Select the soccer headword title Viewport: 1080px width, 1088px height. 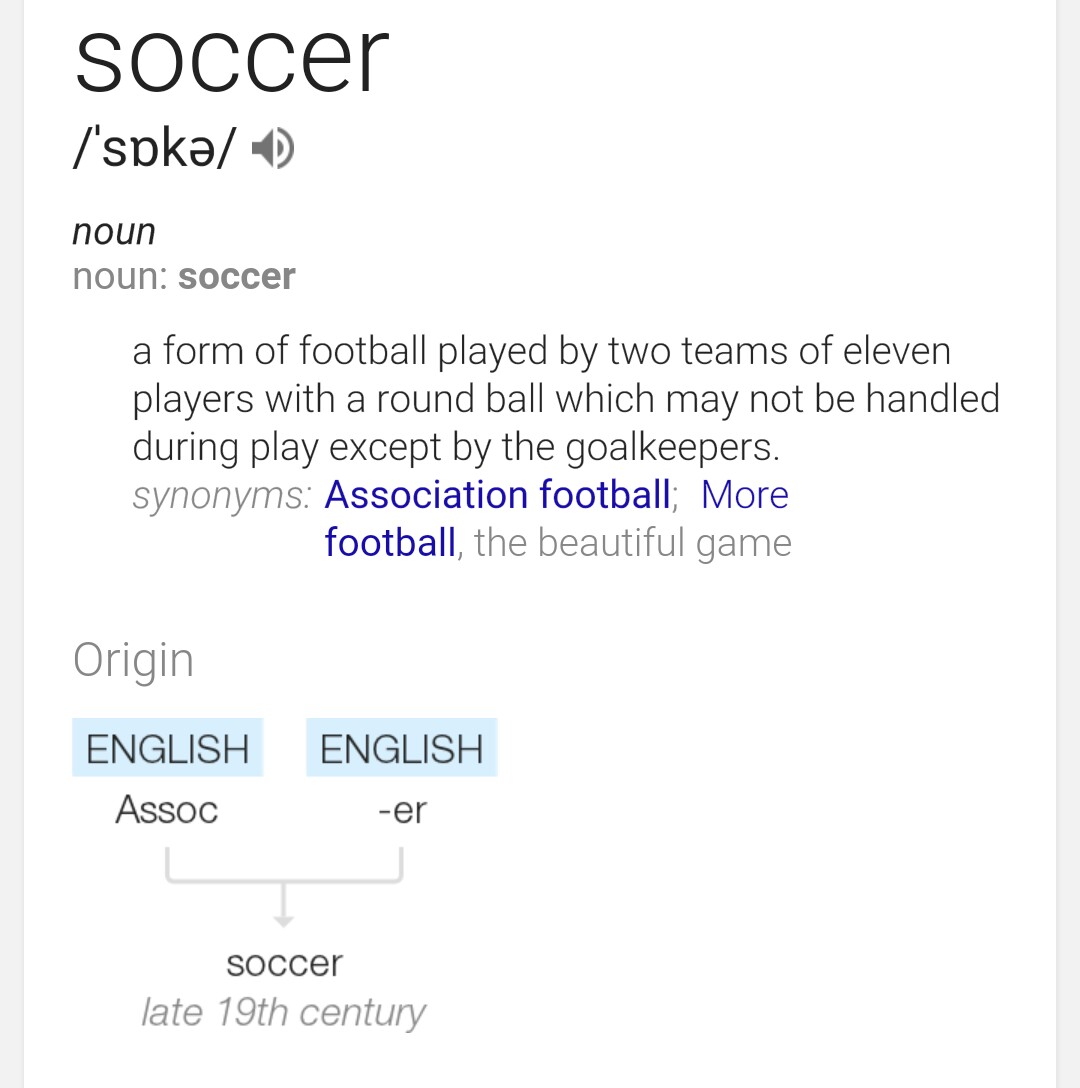pos(232,58)
